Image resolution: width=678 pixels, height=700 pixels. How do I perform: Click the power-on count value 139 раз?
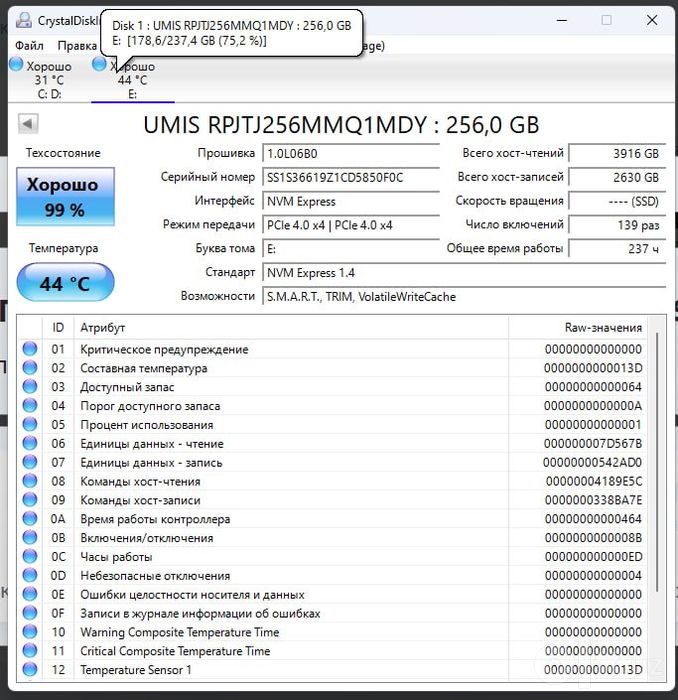click(x=617, y=225)
